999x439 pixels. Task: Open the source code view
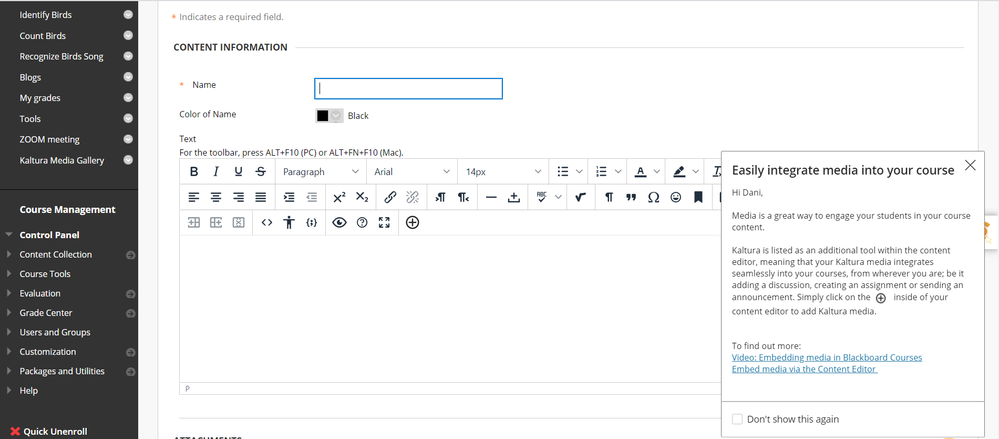pos(267,222)
